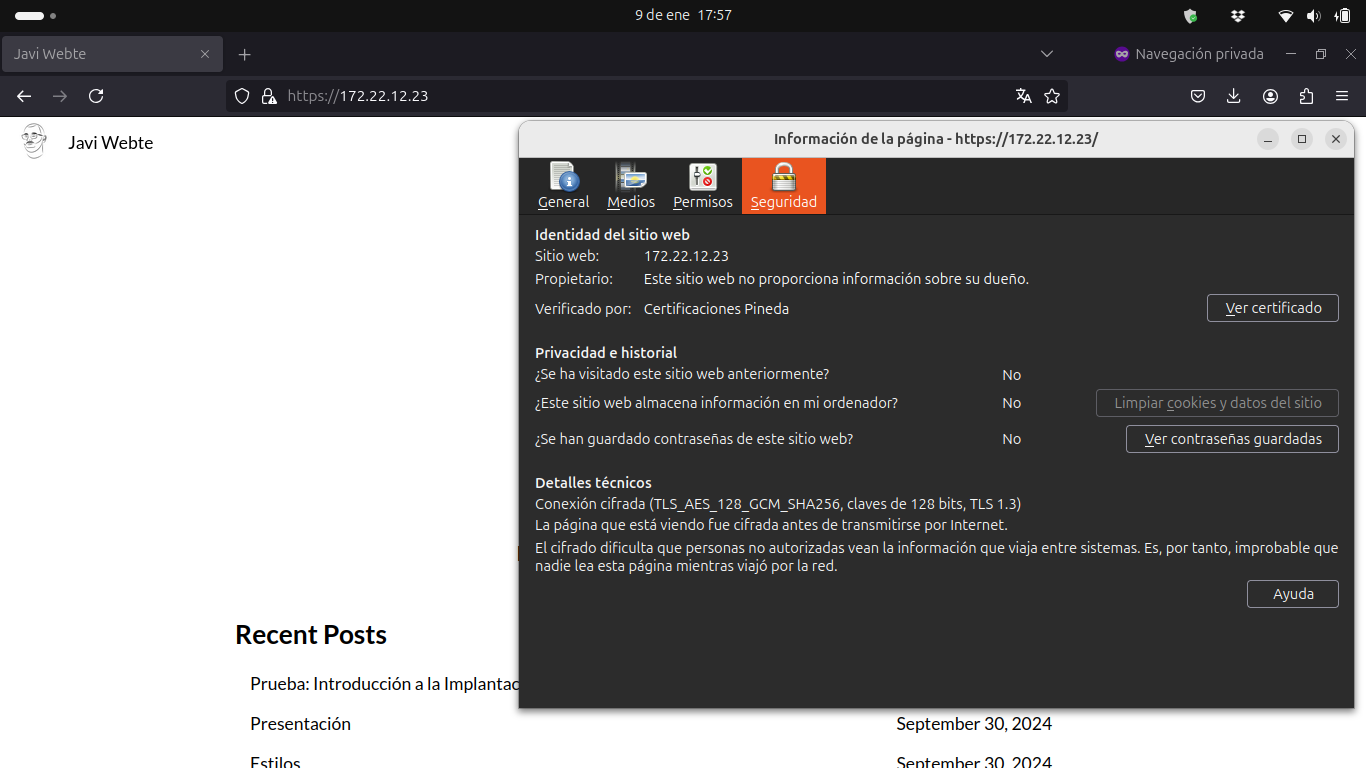Open Ver contraseñas guardadas
The height and width of the screenshot is (768, 1366).
pyautogui.click(x=1232, y=439)
